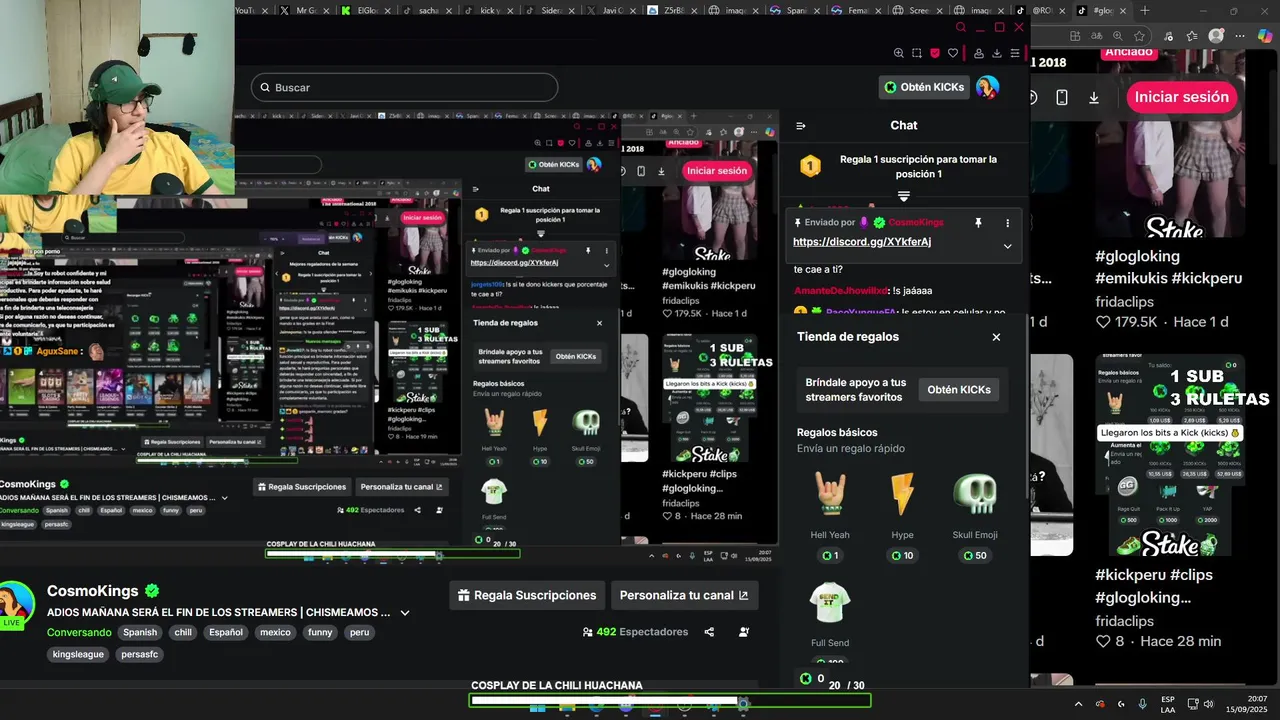Image resolution: width=1280 pixels, height=720 pixels.
Task: Toggle the pin icon on the pinned message
Action: pos(978,223)
